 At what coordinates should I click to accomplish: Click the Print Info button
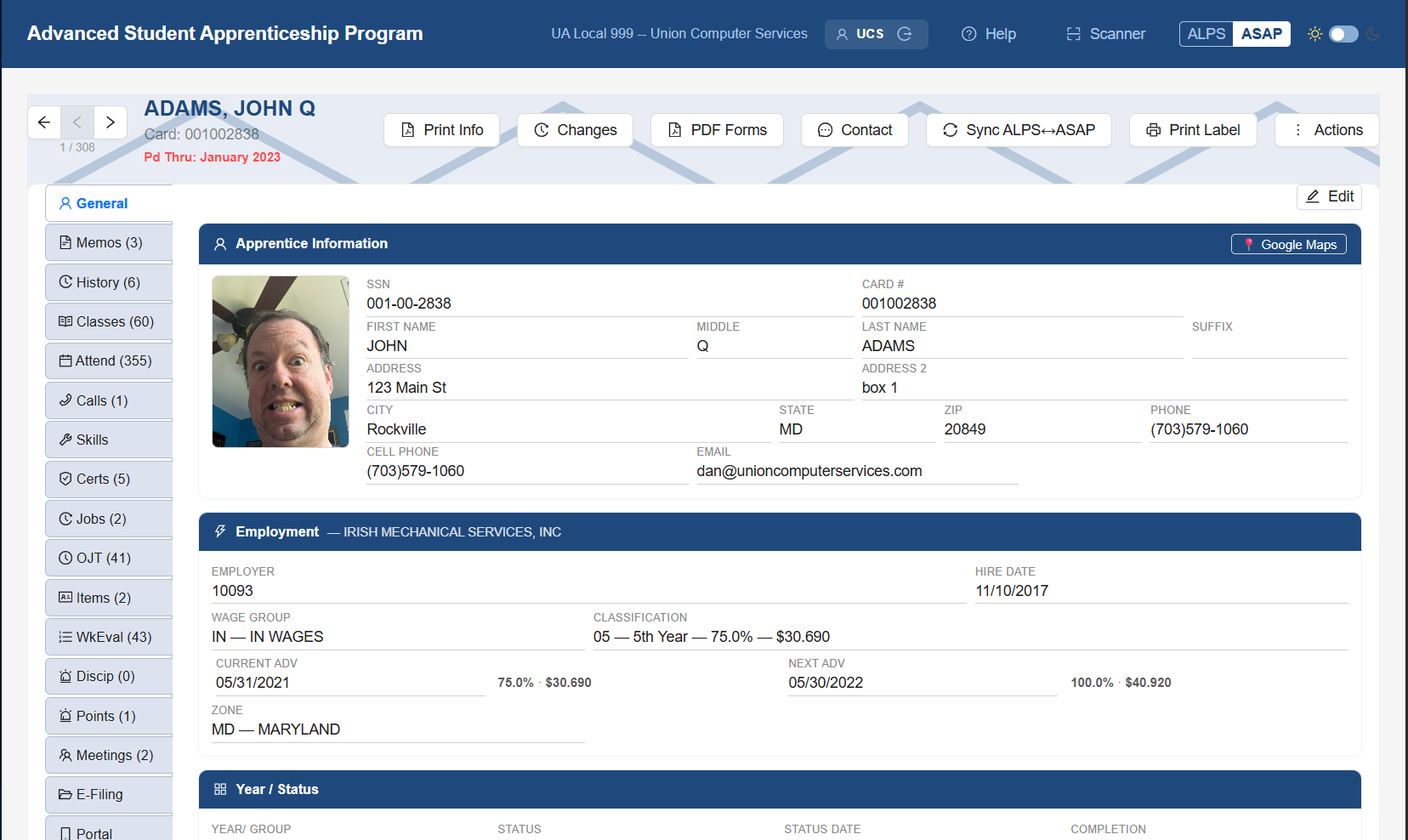click(x=442, y=130)
